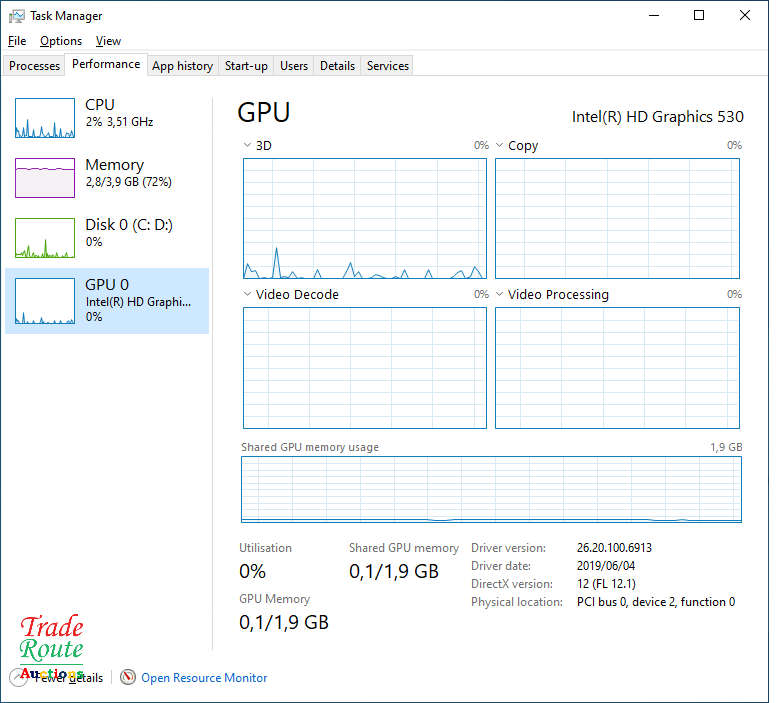Viewport: 780px width, 703px height.
Task: Click the Video Decode usage graph
Action: point(365,368)
